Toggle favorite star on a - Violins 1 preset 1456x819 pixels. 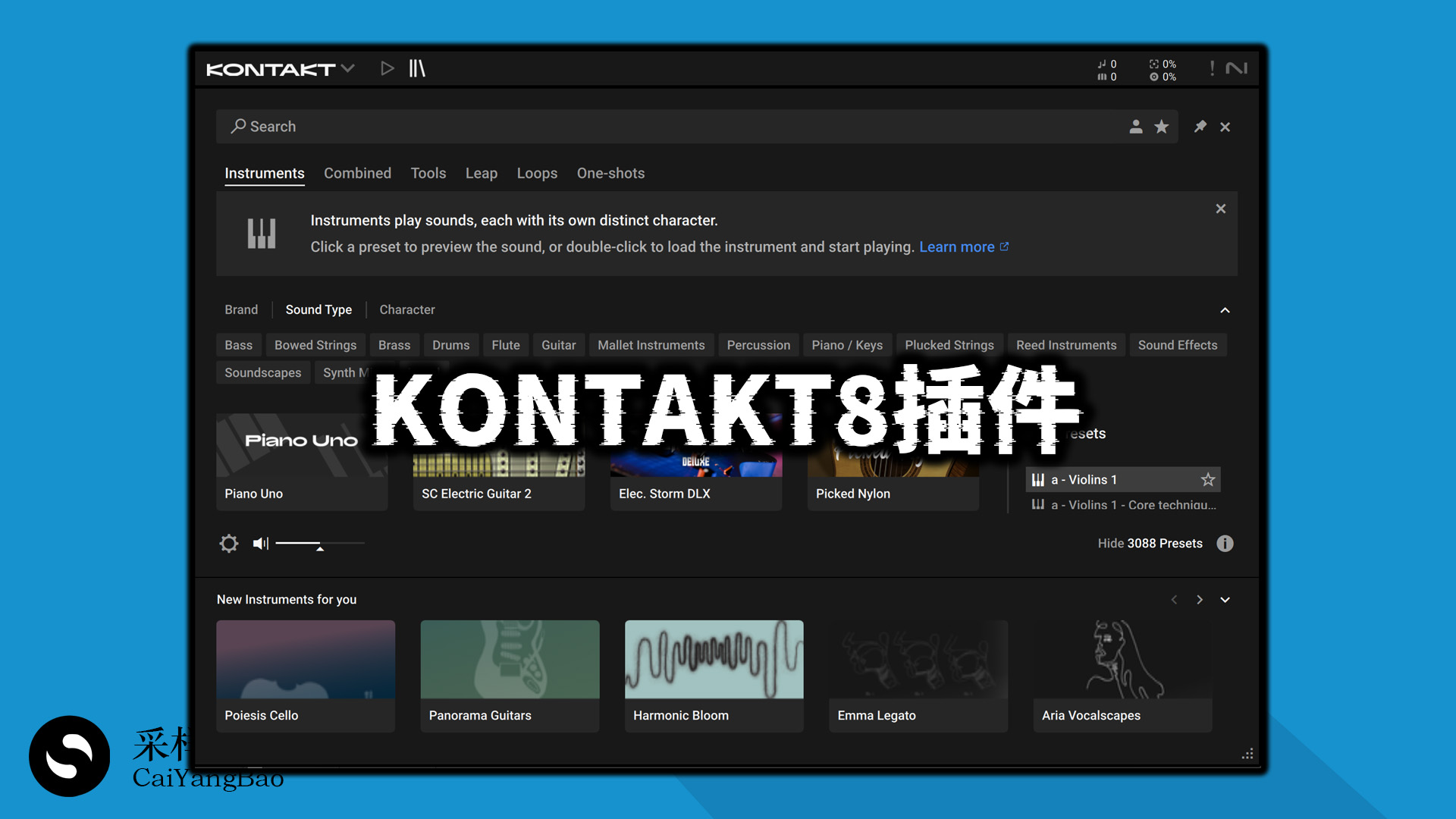pyautogui.click(x=1207, y=479)
